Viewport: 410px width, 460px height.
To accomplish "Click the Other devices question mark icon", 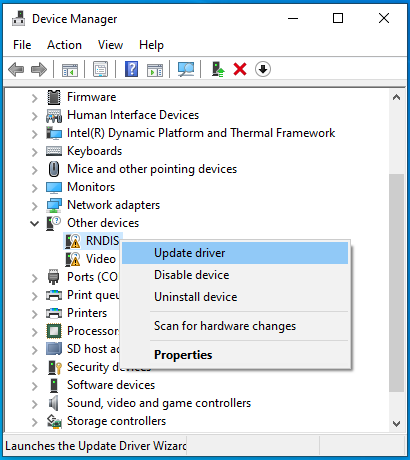I will (53, 223).
